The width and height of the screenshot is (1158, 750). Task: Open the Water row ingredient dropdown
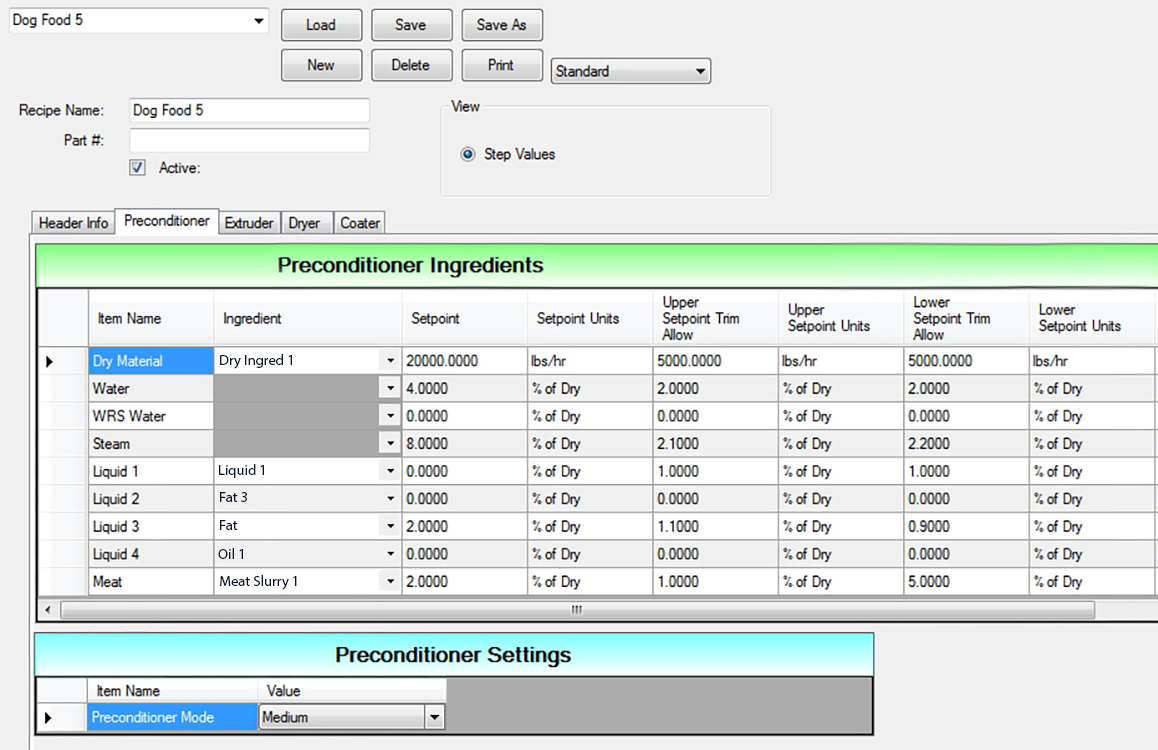pos(390,388)
